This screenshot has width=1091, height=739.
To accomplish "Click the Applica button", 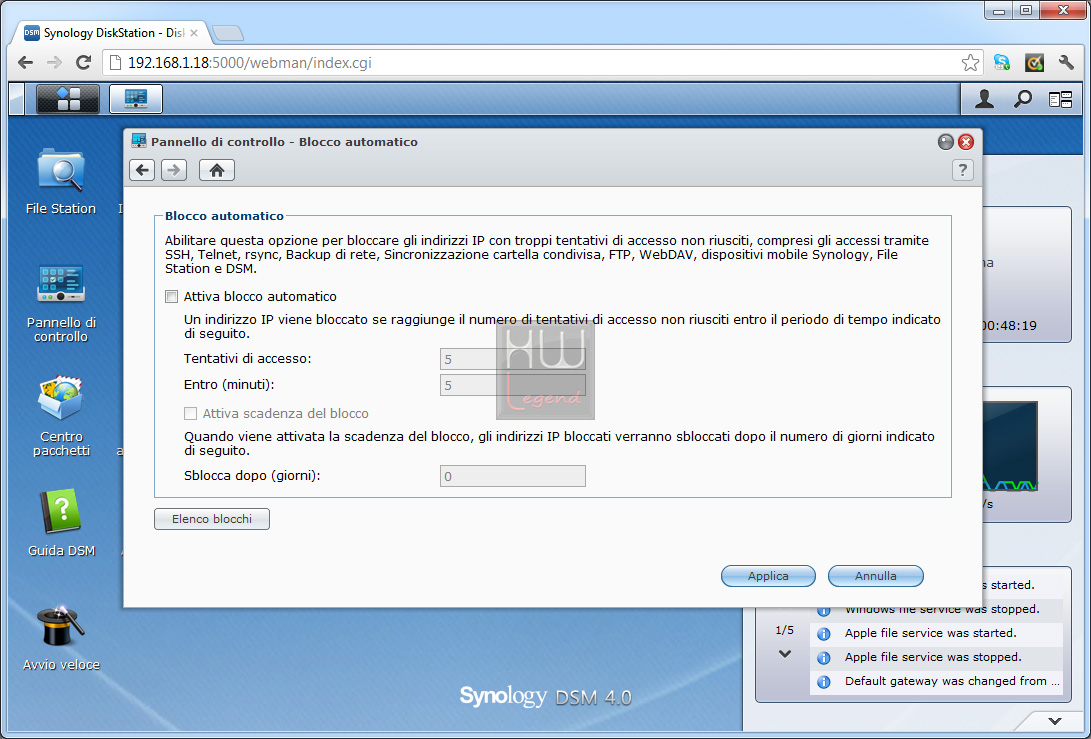I will tap(768, 576).
